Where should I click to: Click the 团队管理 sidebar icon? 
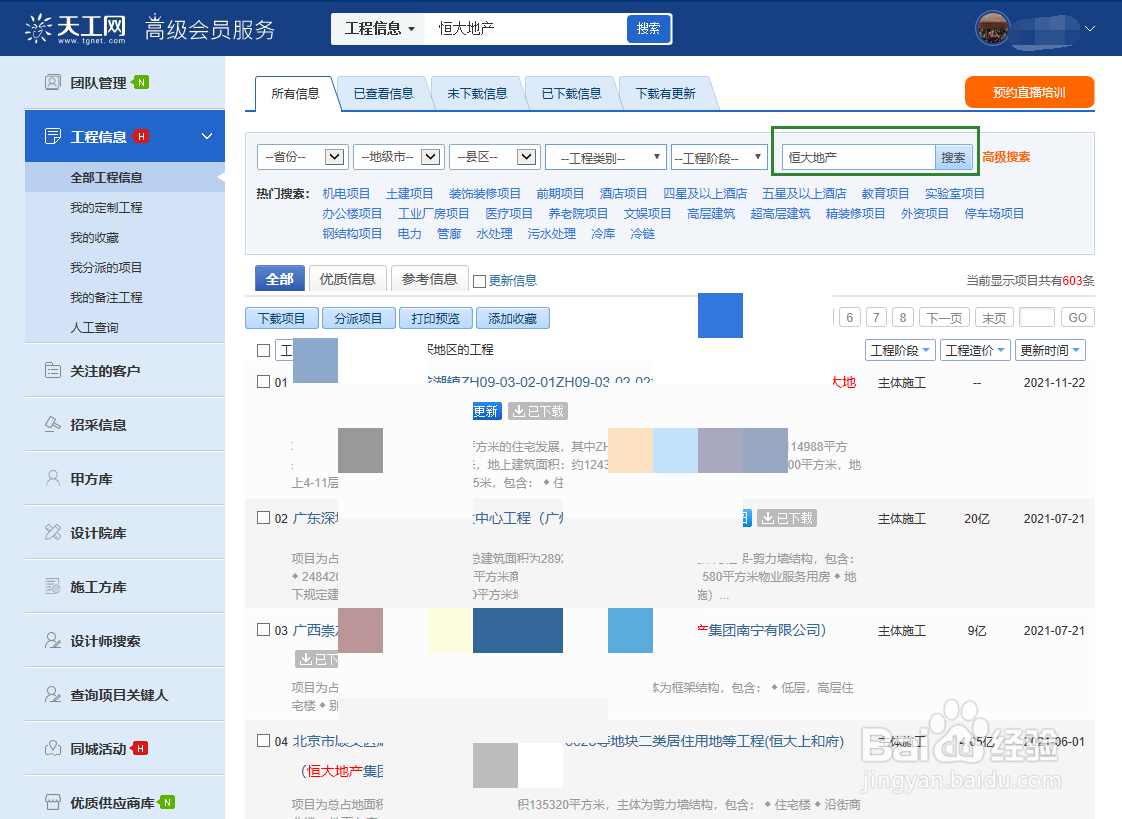52,82
